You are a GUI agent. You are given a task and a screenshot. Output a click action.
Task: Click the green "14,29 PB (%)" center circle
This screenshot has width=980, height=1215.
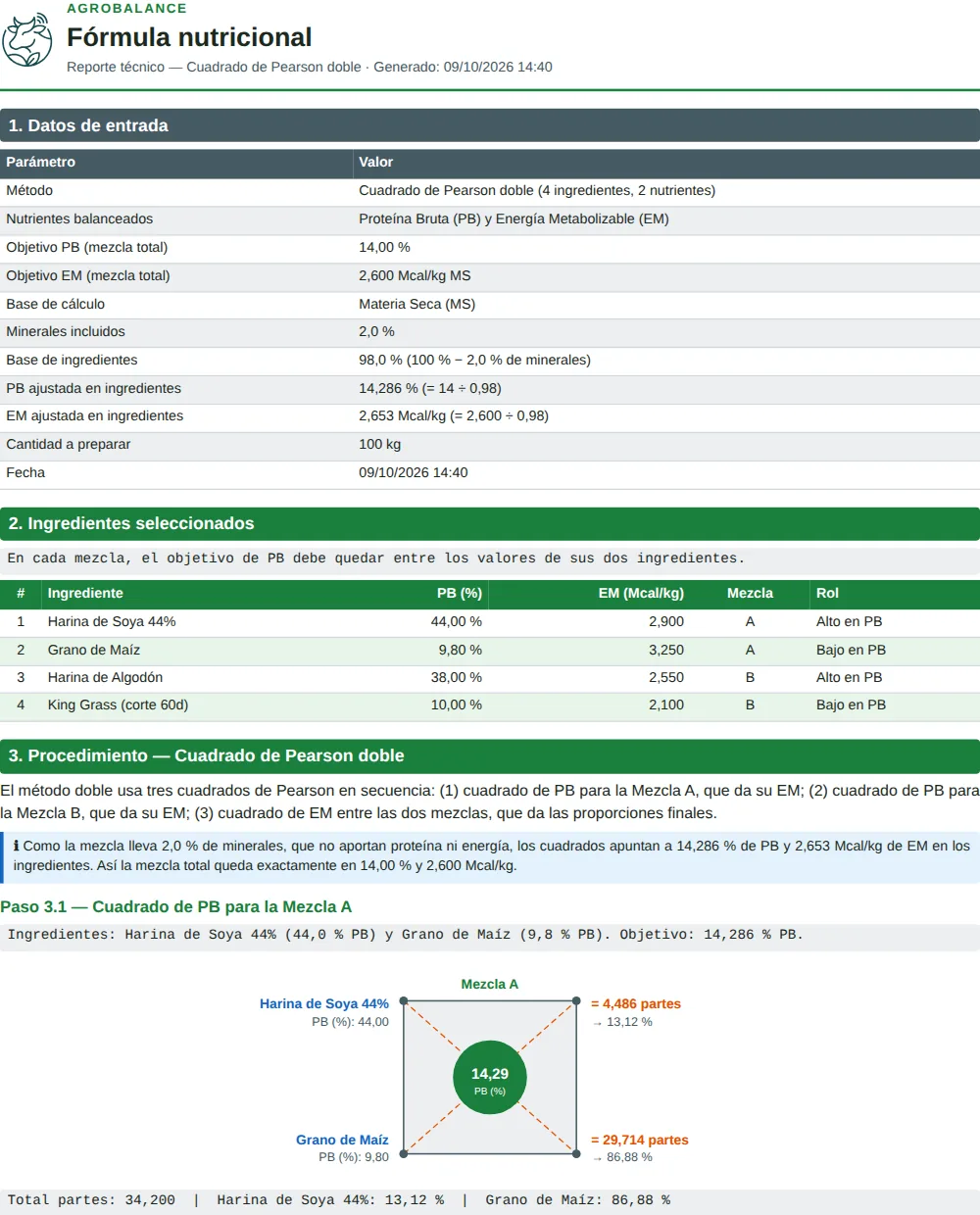tap(490, 1077)
